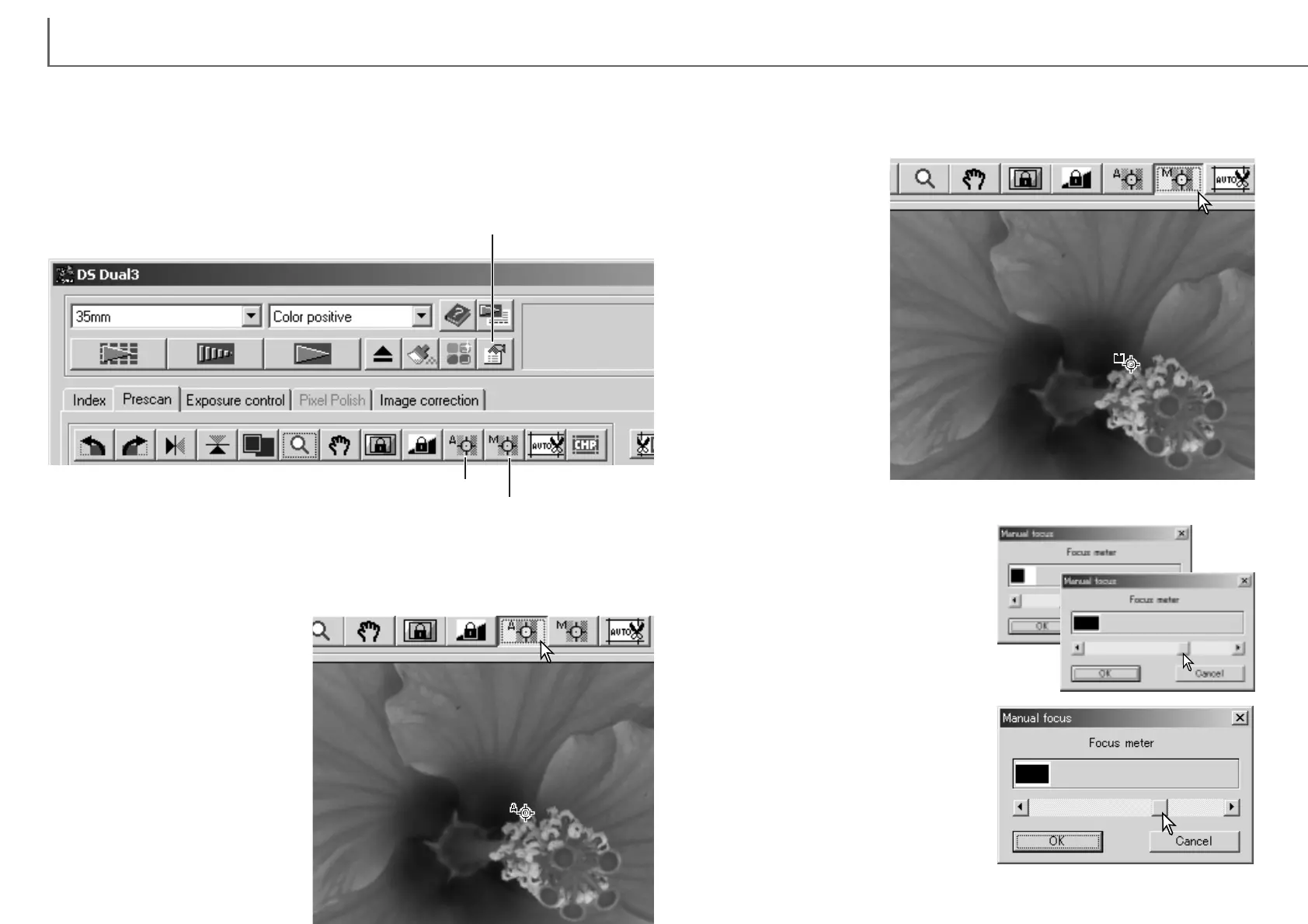
Task: Rotate image right in DS Dual3 prescan toolbar
Action: coord(135,446)
